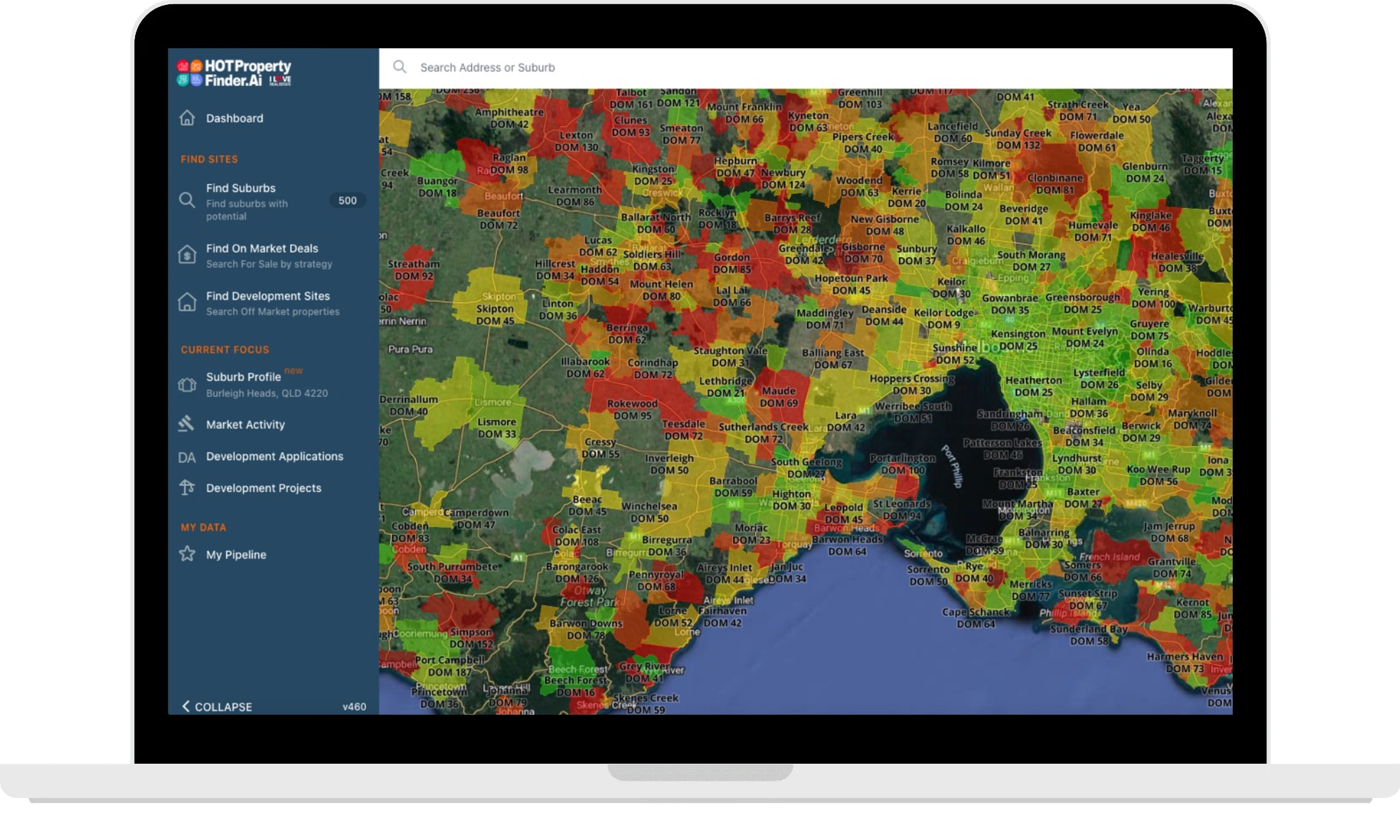Click the Ballarat North suburb on the map
The image size is (1400, 840).
655,223
